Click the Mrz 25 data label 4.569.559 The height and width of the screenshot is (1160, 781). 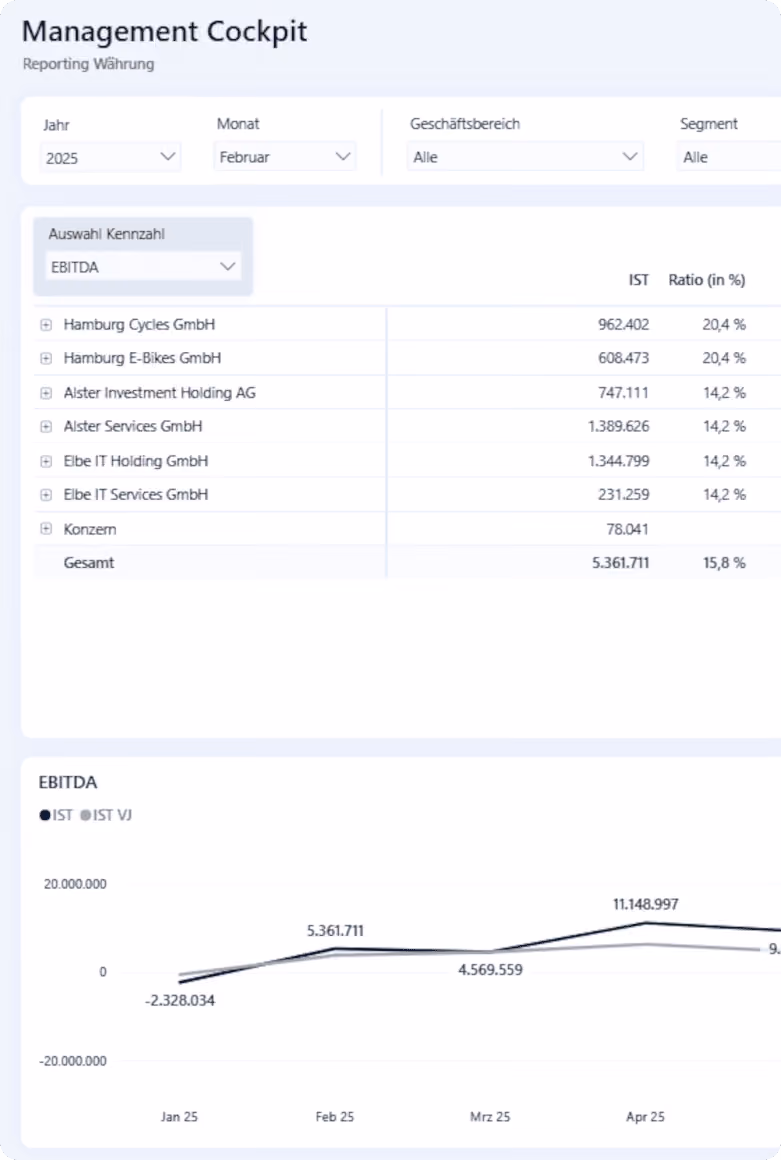490,970
